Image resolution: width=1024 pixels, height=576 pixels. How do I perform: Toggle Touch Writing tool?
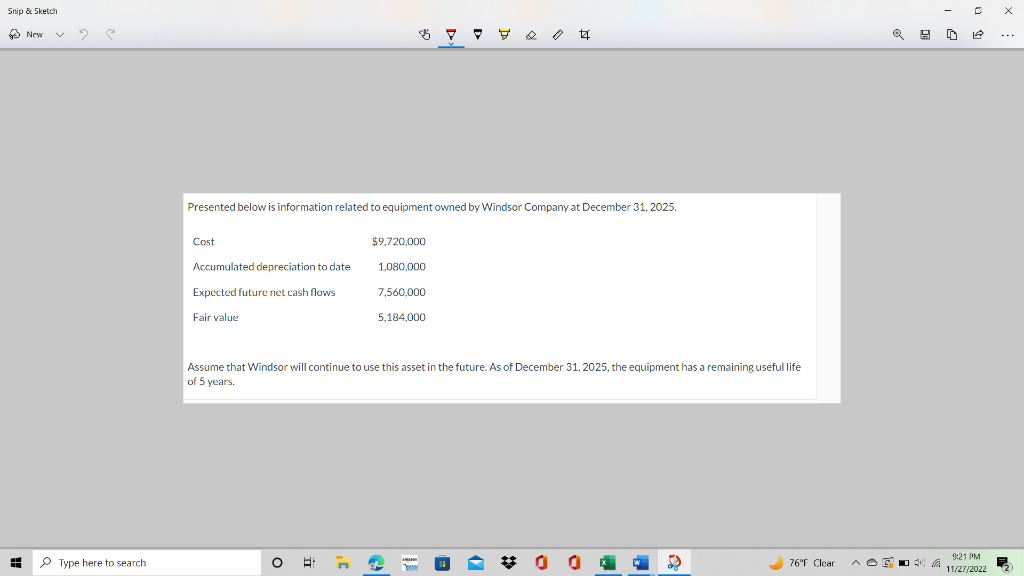424,35
